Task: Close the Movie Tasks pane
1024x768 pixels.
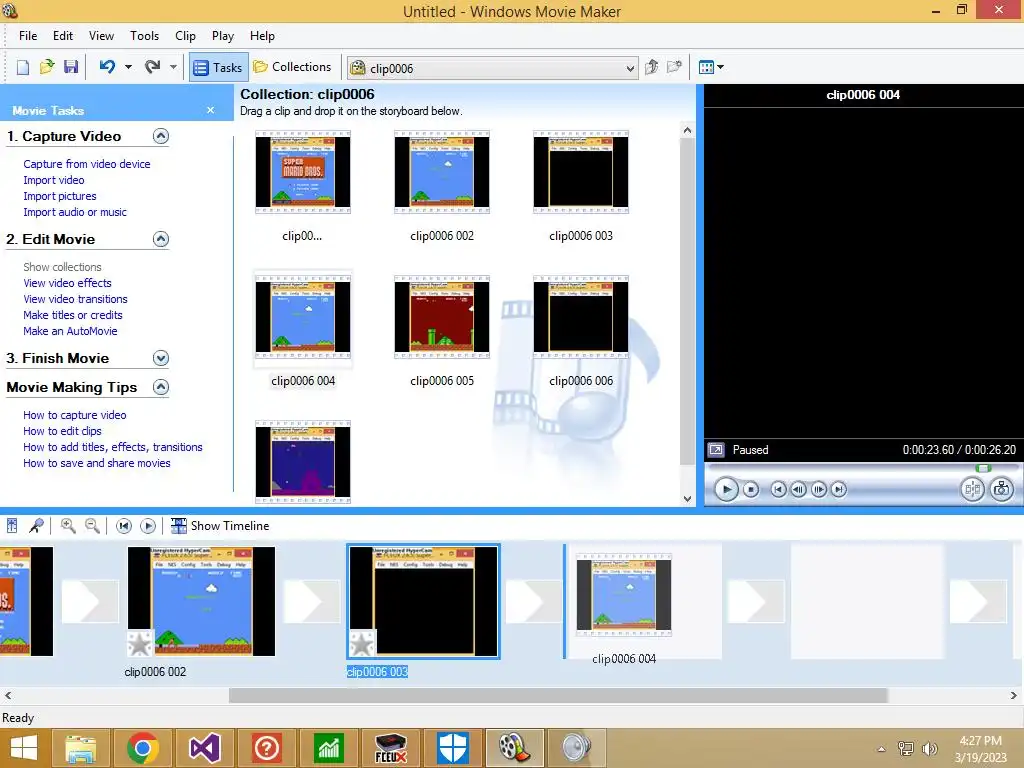Action: tap(210, 110)
